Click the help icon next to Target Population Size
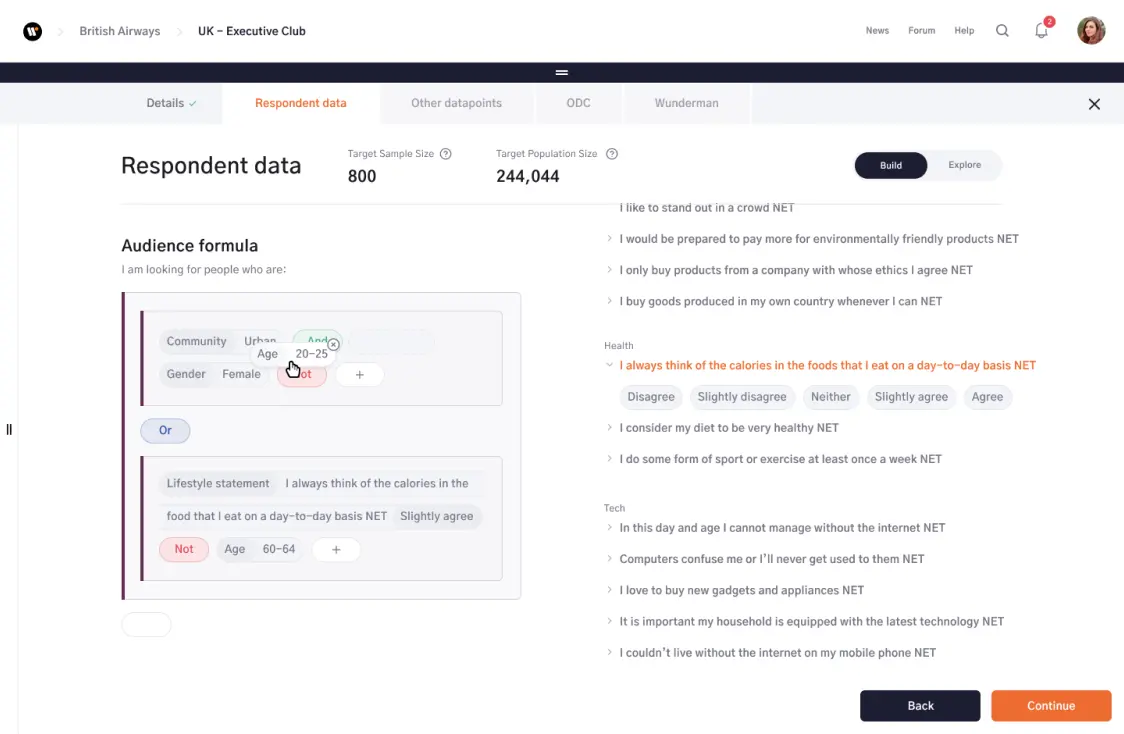Viewport: 1124px width, 734px height. pyautogui.click(x=611, y=154)
